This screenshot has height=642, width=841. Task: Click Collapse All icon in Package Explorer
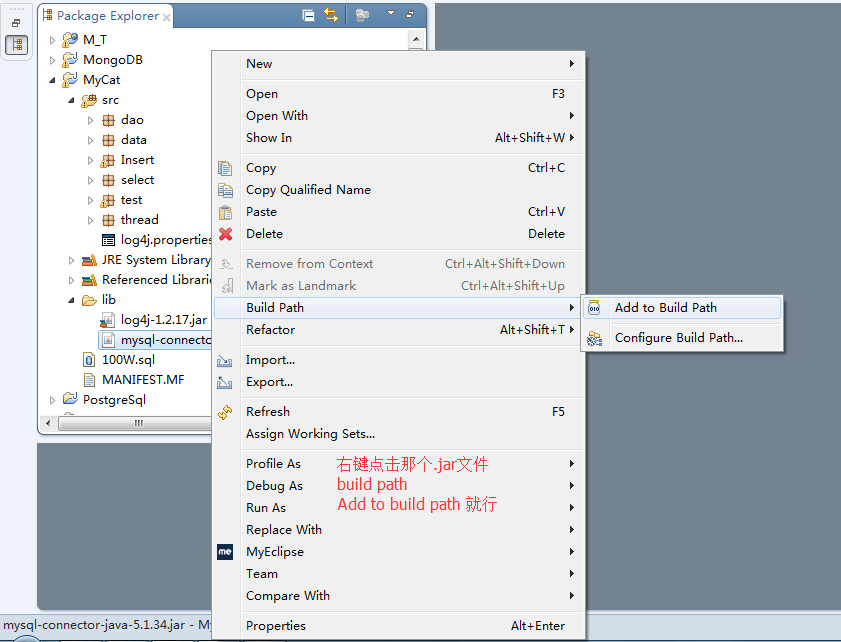[x=308, y=16]
